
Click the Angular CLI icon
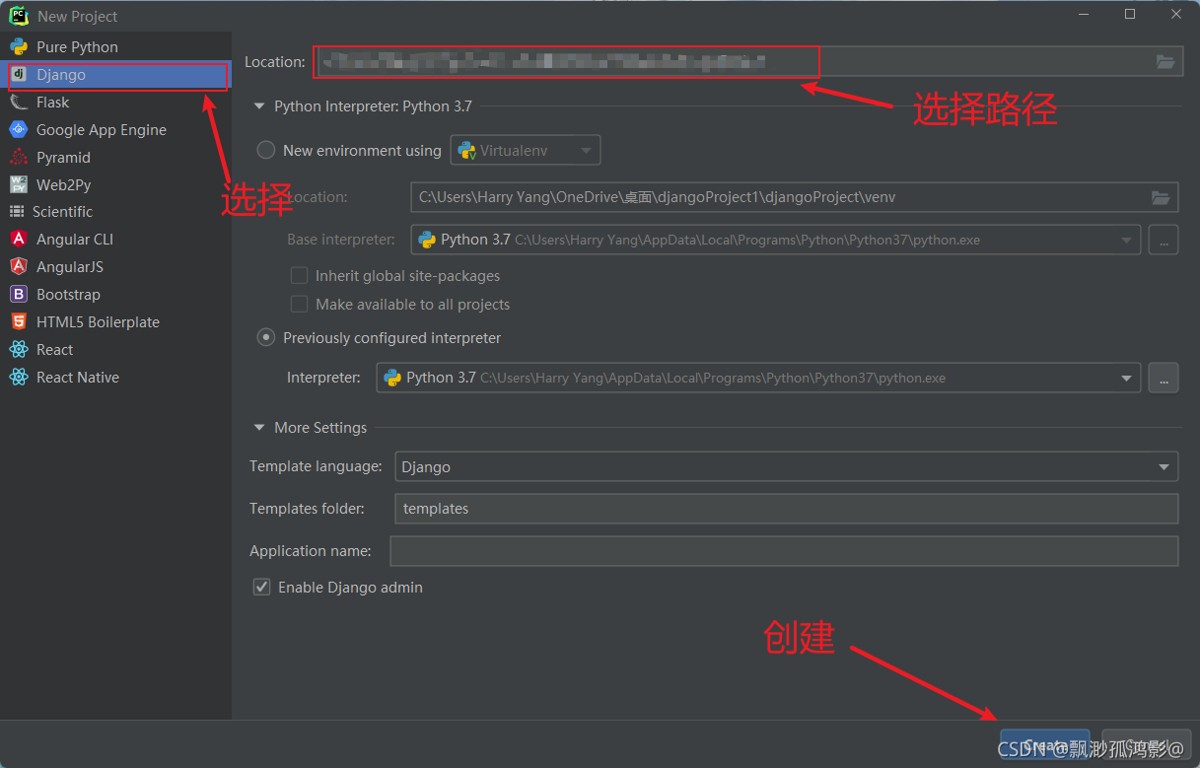tap(19, 239)
